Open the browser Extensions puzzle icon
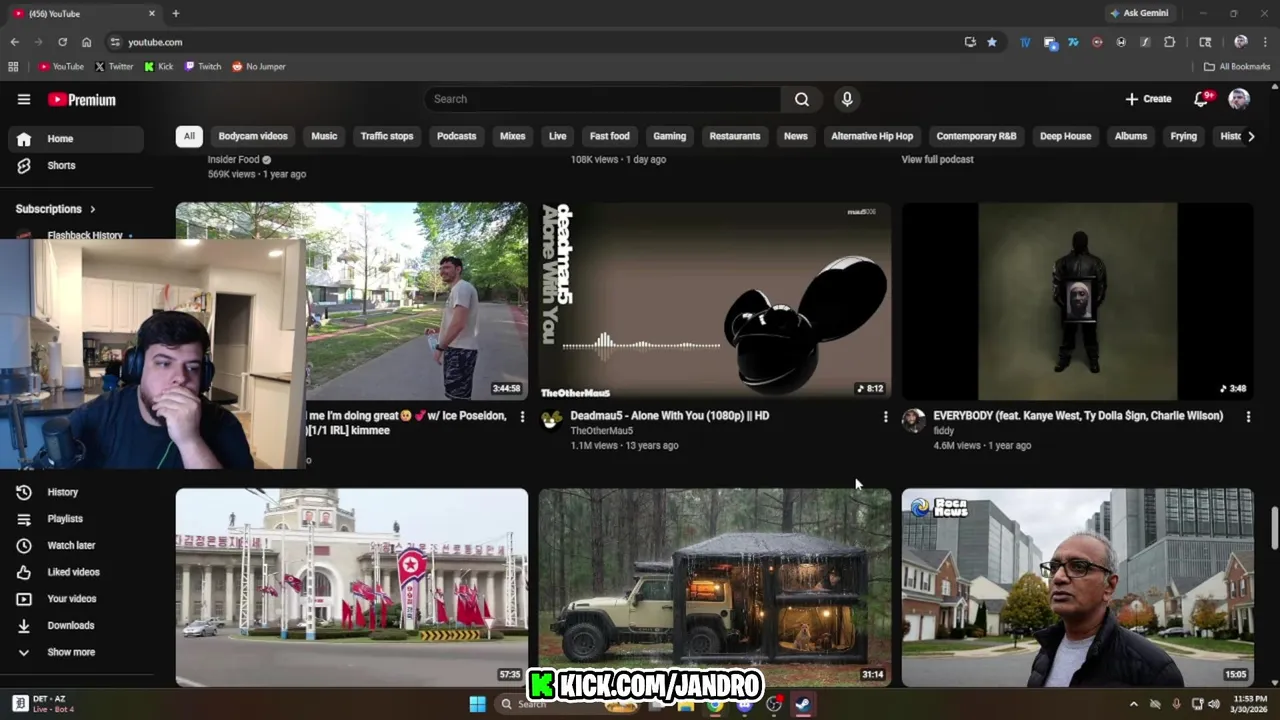 [1169, 42]
